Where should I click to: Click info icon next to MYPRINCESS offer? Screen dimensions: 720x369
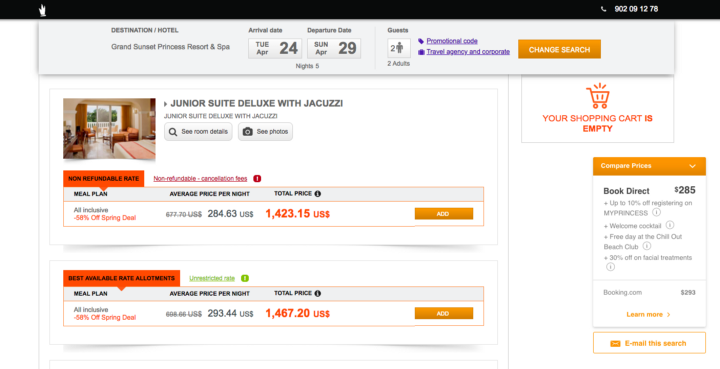click(x=656, y=212)
